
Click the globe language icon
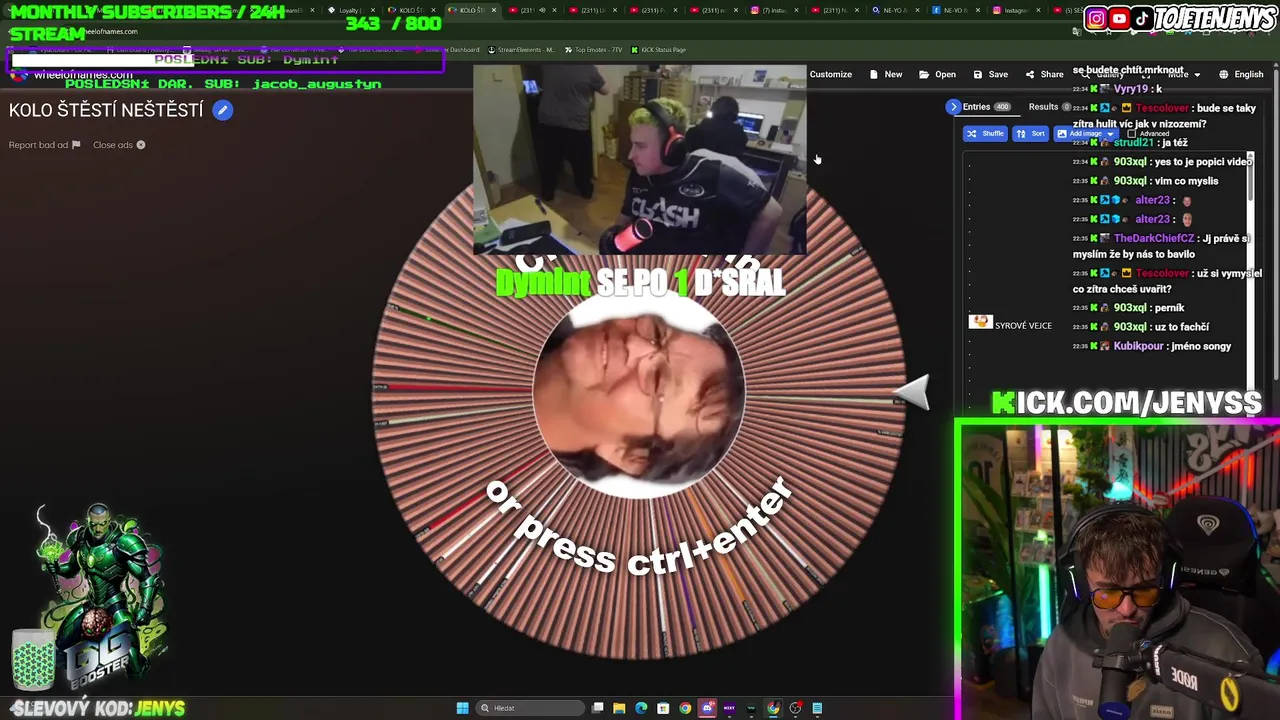[1223, 74]
